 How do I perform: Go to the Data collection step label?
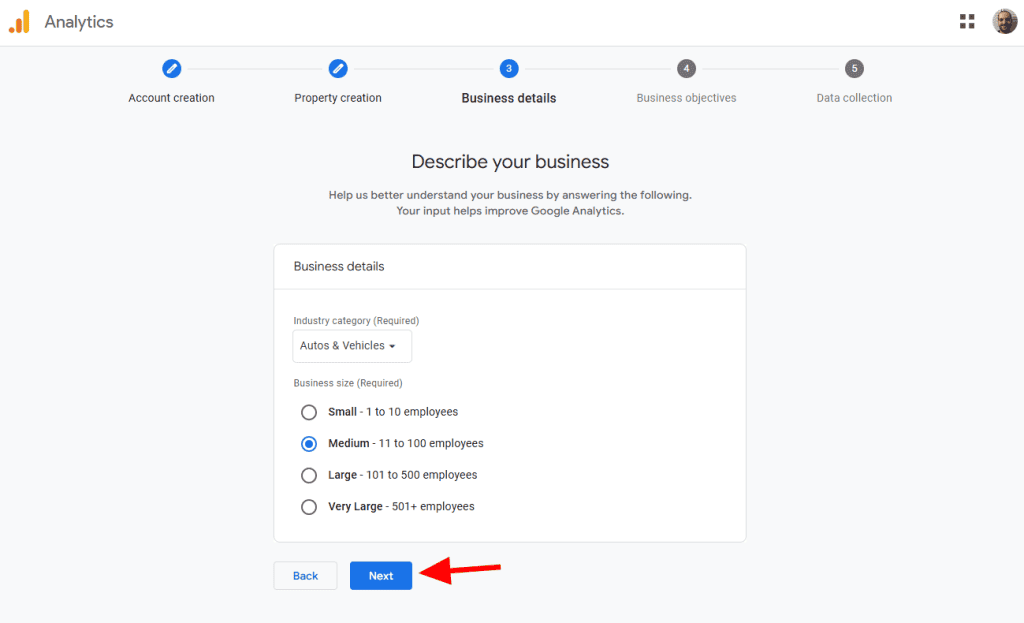point(854,98)
